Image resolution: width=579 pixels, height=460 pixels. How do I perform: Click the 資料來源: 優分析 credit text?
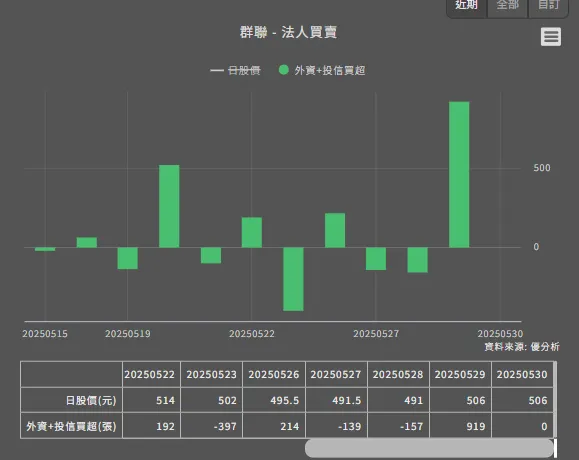522,347
